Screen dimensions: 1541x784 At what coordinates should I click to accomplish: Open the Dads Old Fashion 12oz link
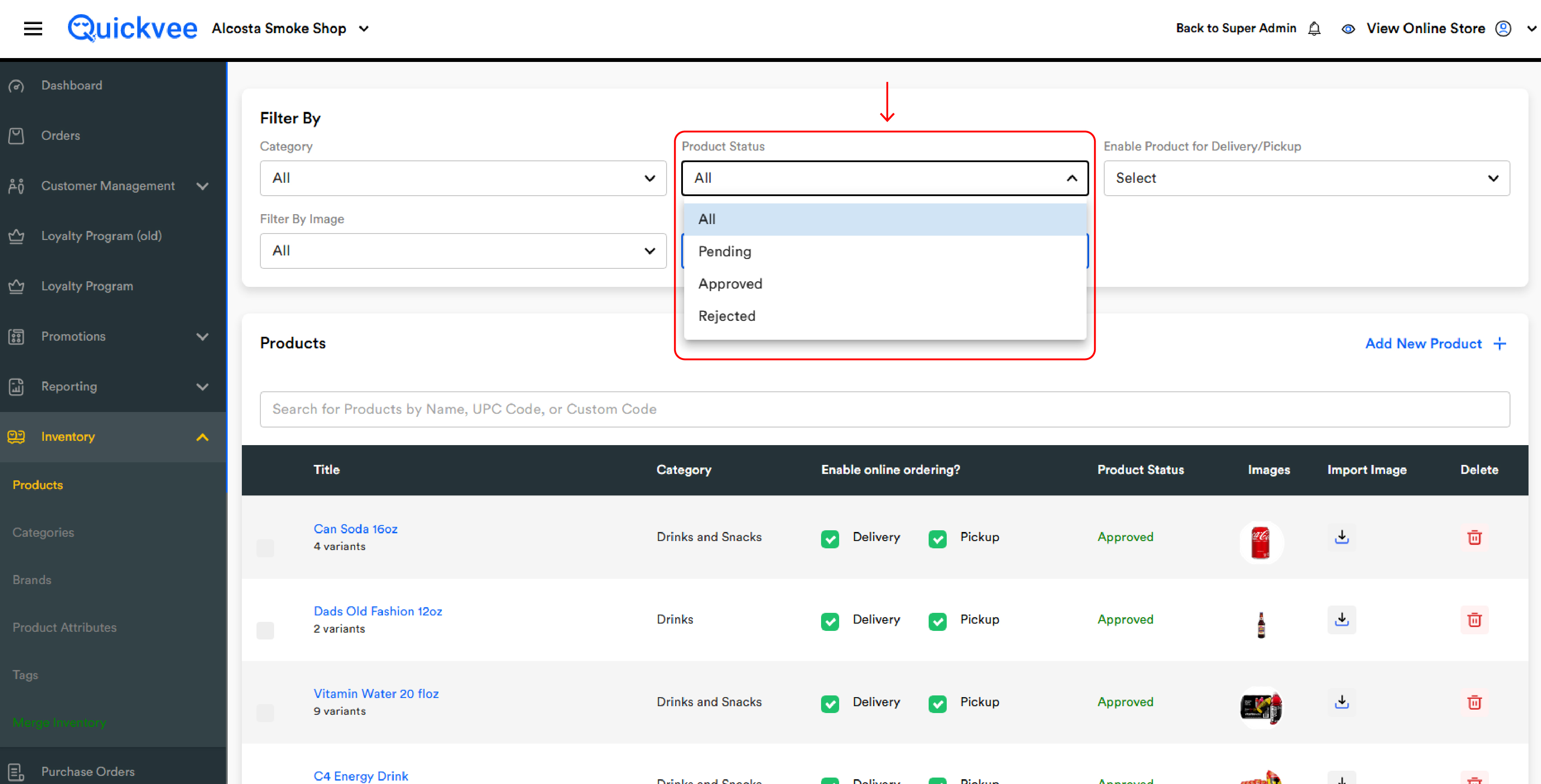pos(377,611)
